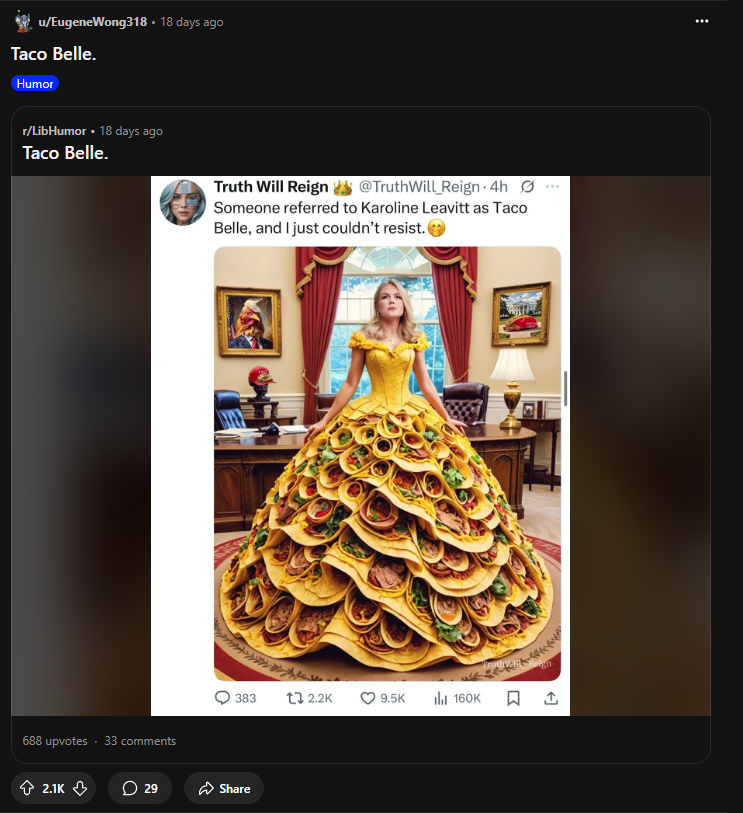Click the Share button

click(x=223, y=788)
